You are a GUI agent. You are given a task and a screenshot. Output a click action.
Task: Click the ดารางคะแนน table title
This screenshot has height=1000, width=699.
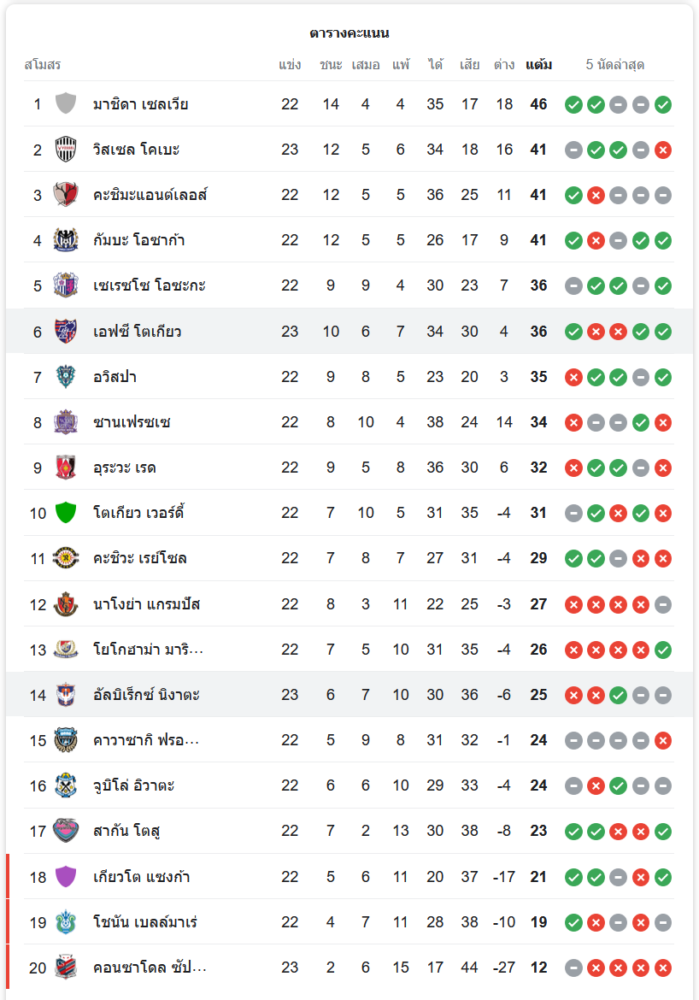(x=349, y=33)
